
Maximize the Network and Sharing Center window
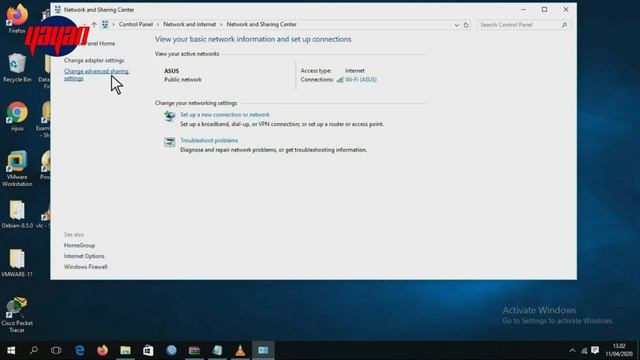[x=544, y=9]
